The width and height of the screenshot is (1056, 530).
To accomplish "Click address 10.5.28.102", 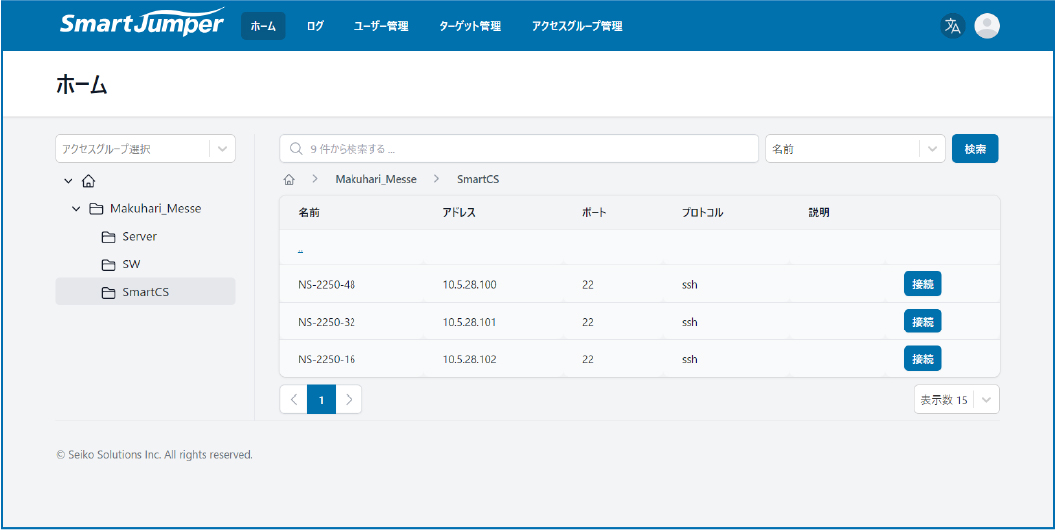I will tap(469, 359).
